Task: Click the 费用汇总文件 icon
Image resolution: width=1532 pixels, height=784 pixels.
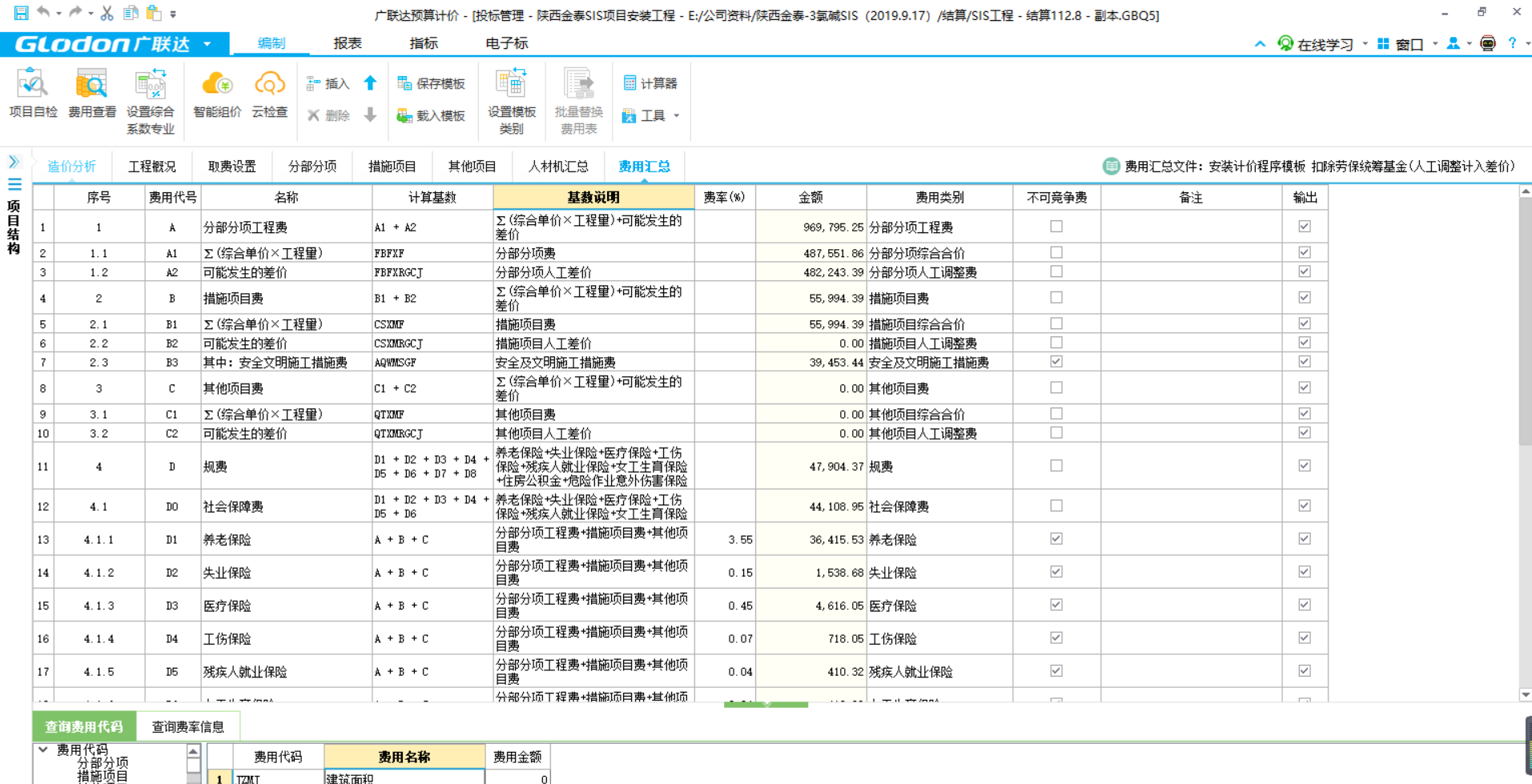Action: 1111,166
